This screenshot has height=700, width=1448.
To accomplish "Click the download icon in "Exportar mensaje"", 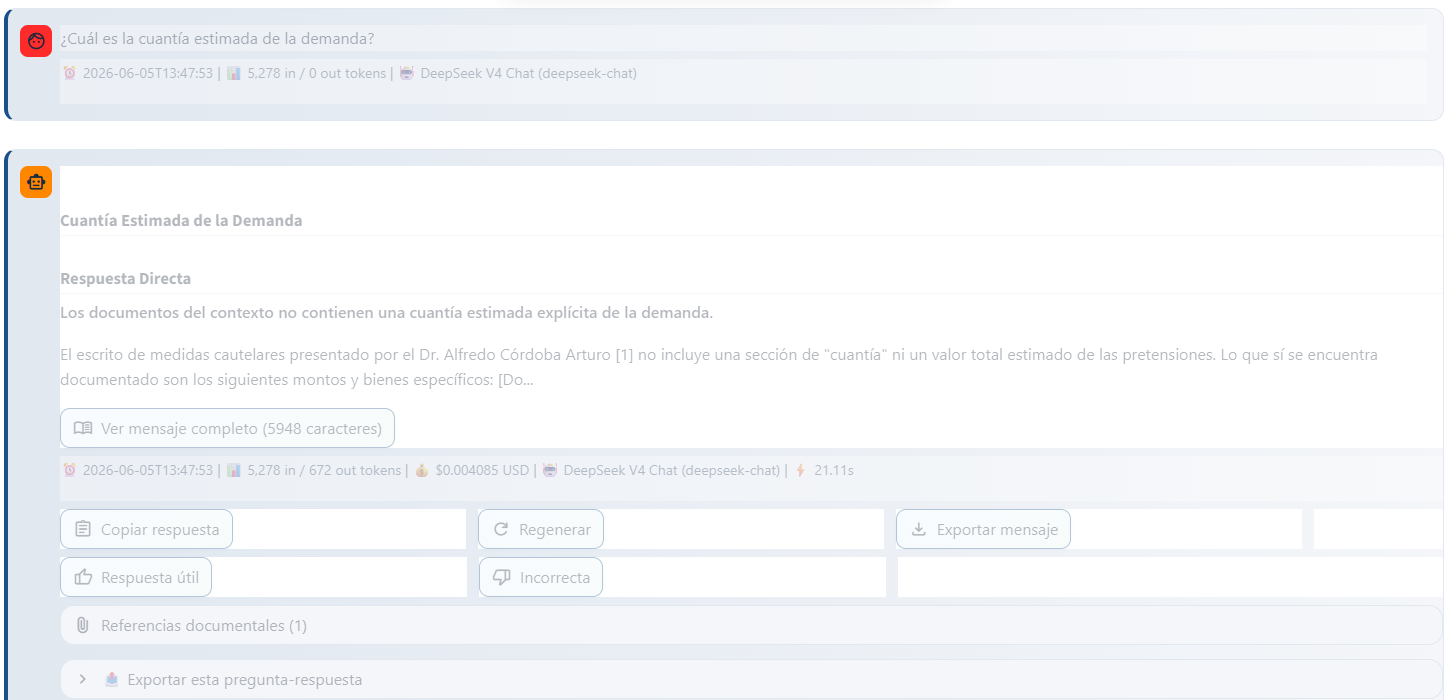I will pos(919,529).
